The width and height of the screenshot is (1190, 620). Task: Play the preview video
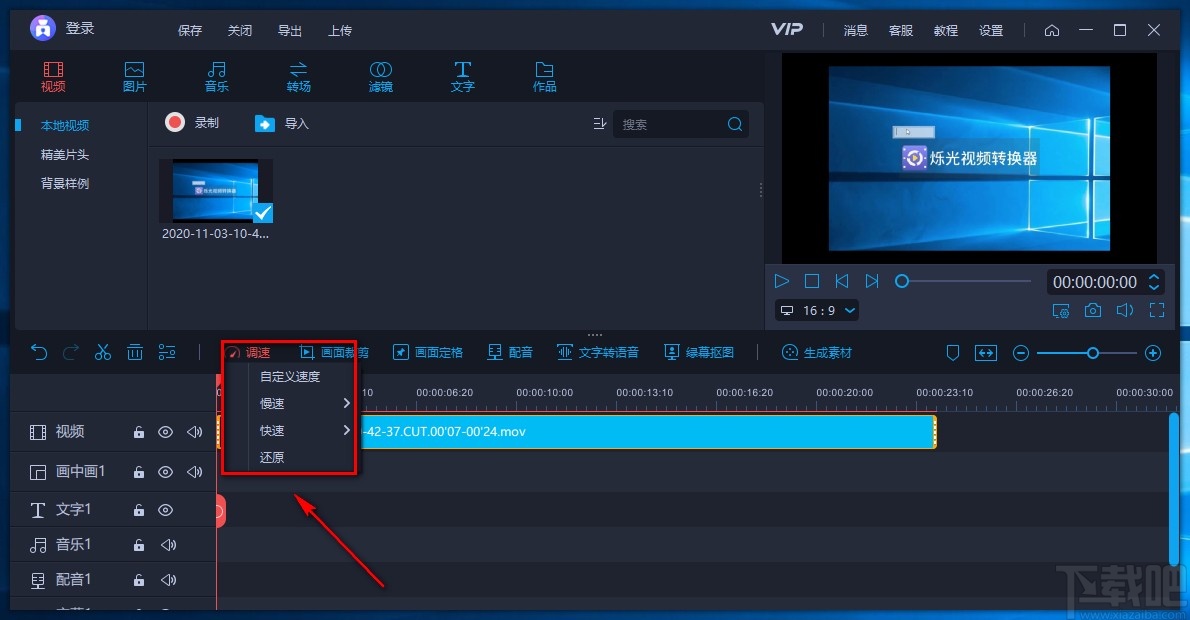[x=782, y=281]
